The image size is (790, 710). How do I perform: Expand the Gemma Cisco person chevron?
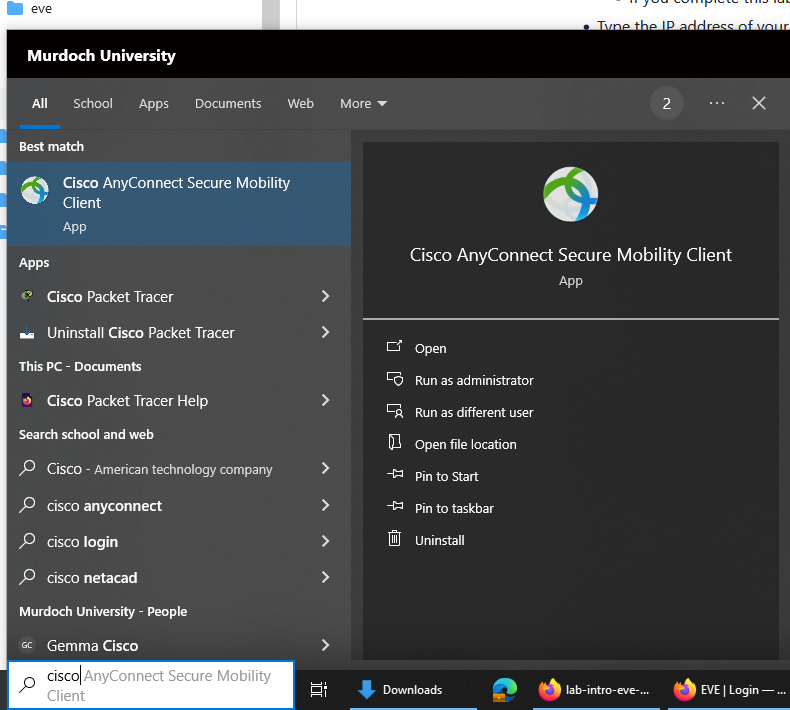325,645
